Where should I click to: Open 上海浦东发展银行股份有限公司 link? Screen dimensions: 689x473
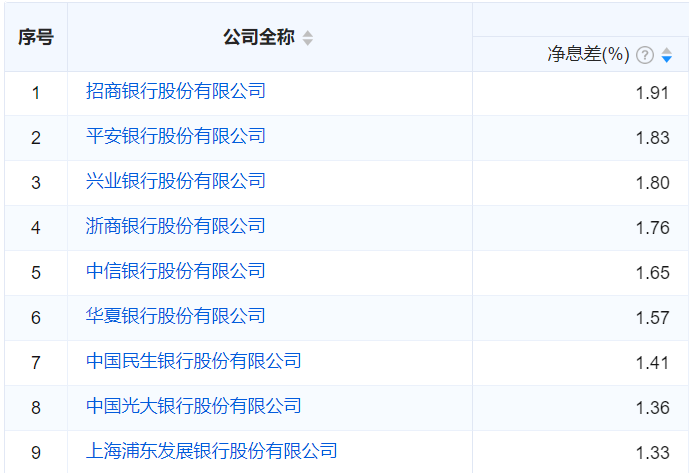(211, 451)
